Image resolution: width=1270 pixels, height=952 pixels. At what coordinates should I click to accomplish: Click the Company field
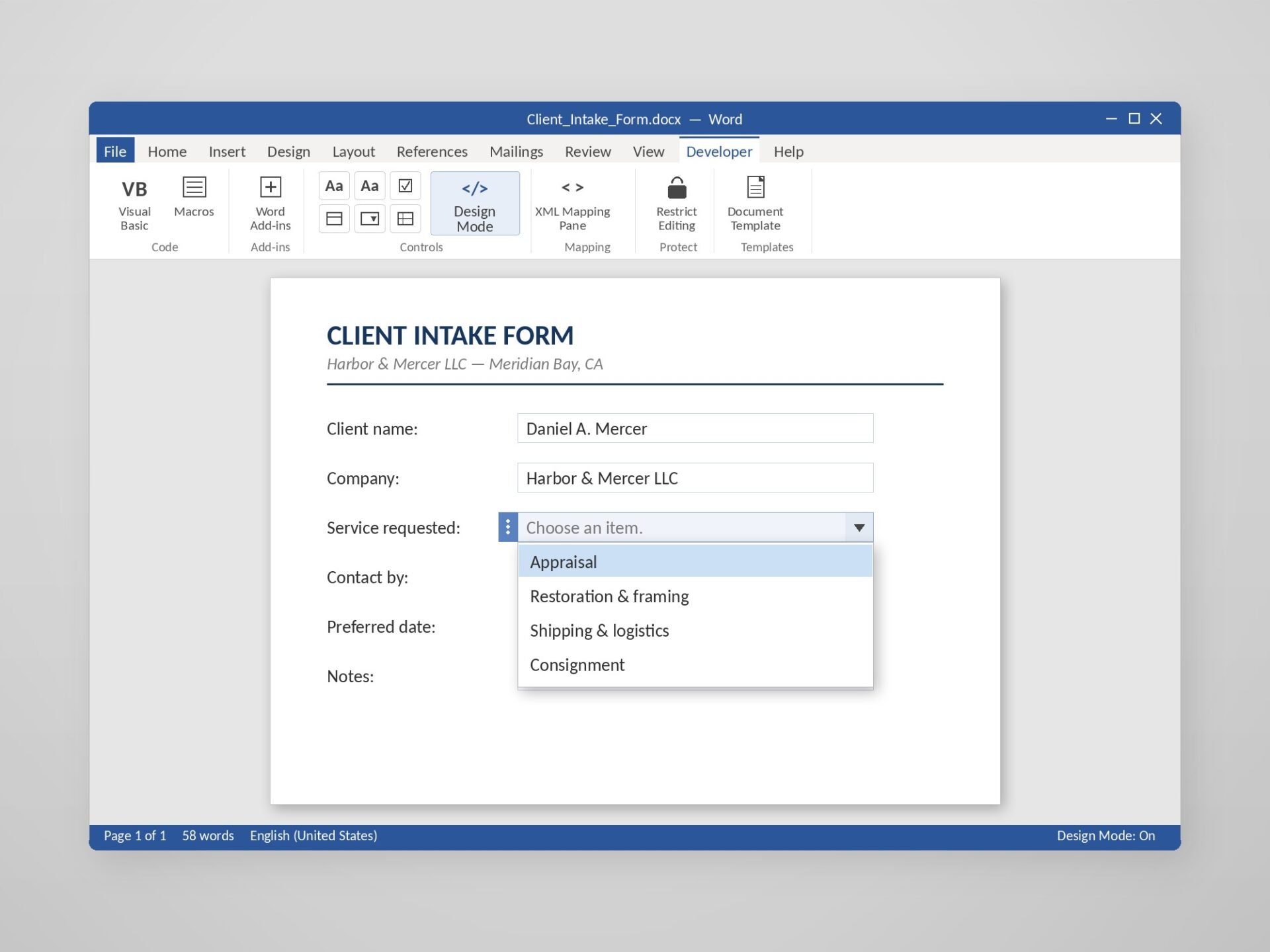[695, 478]
